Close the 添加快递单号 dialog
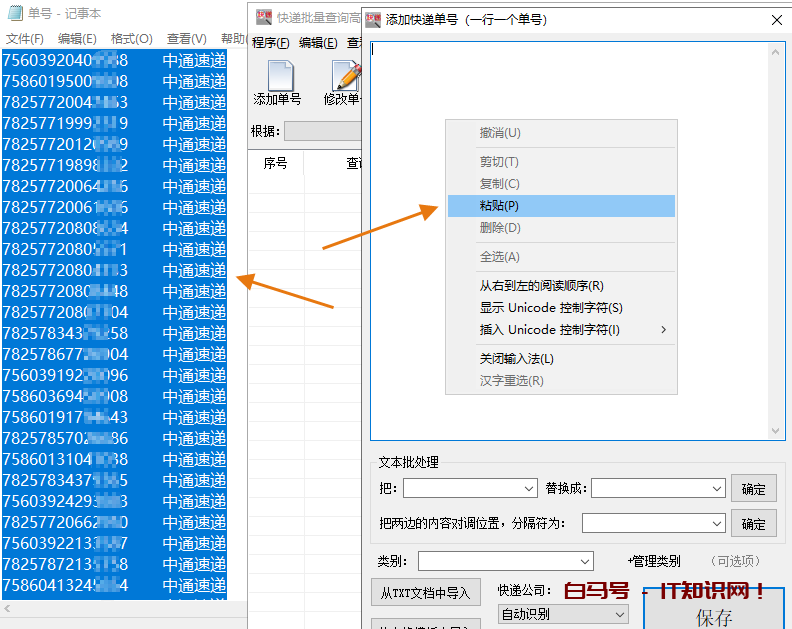This screenshot has height=629, width=792. point(777,19)
